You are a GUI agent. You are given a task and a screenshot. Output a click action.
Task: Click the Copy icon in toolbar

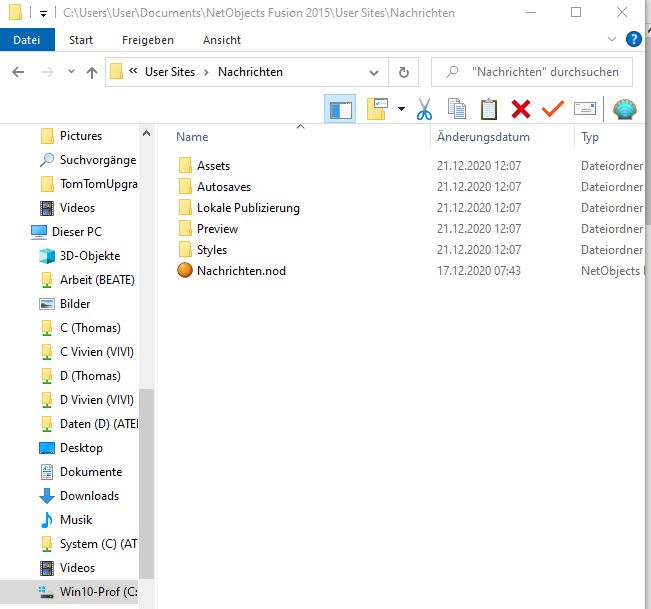[x=456, y=109]
